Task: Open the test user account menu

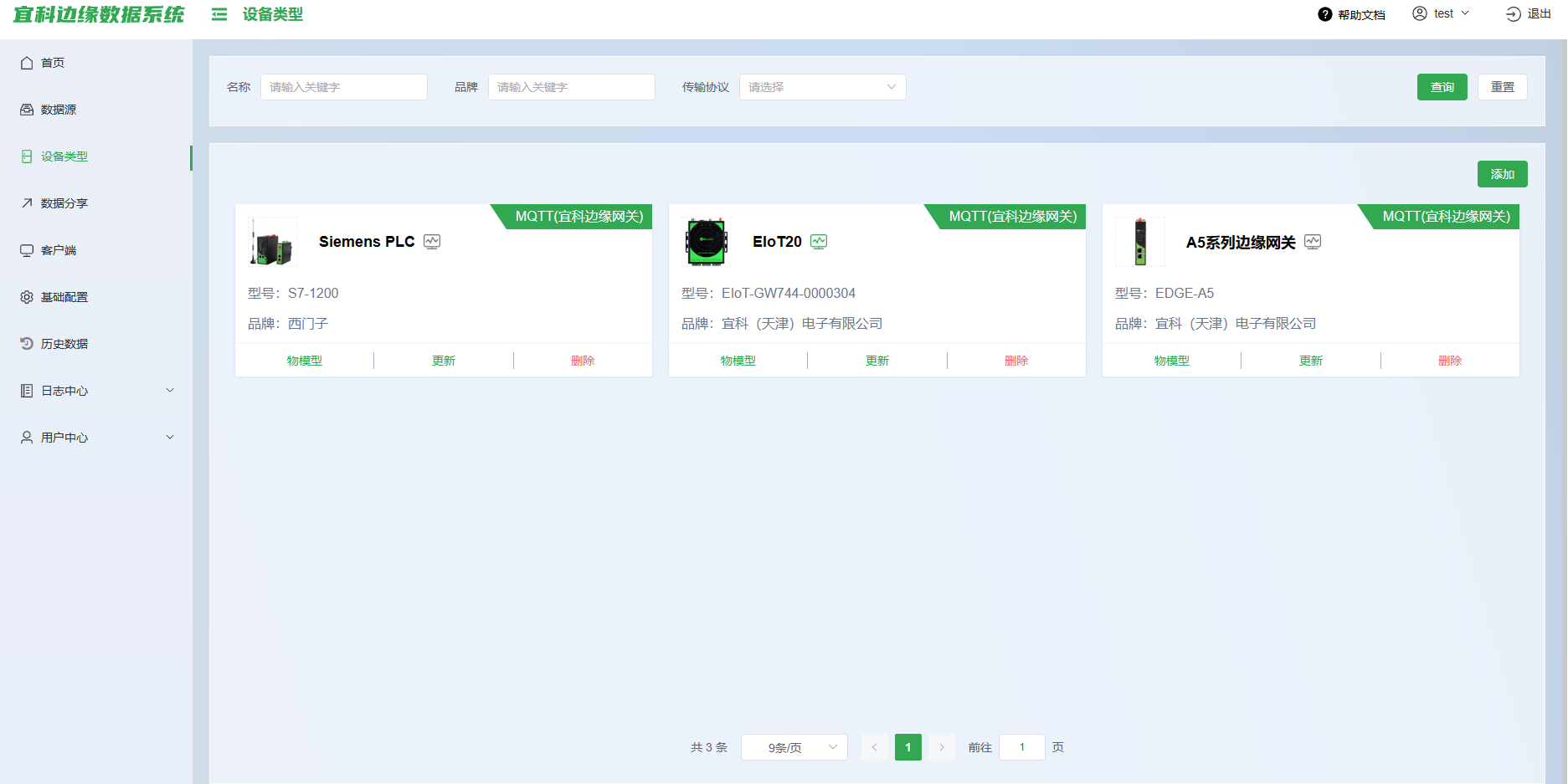Action: click(1442, 14)
